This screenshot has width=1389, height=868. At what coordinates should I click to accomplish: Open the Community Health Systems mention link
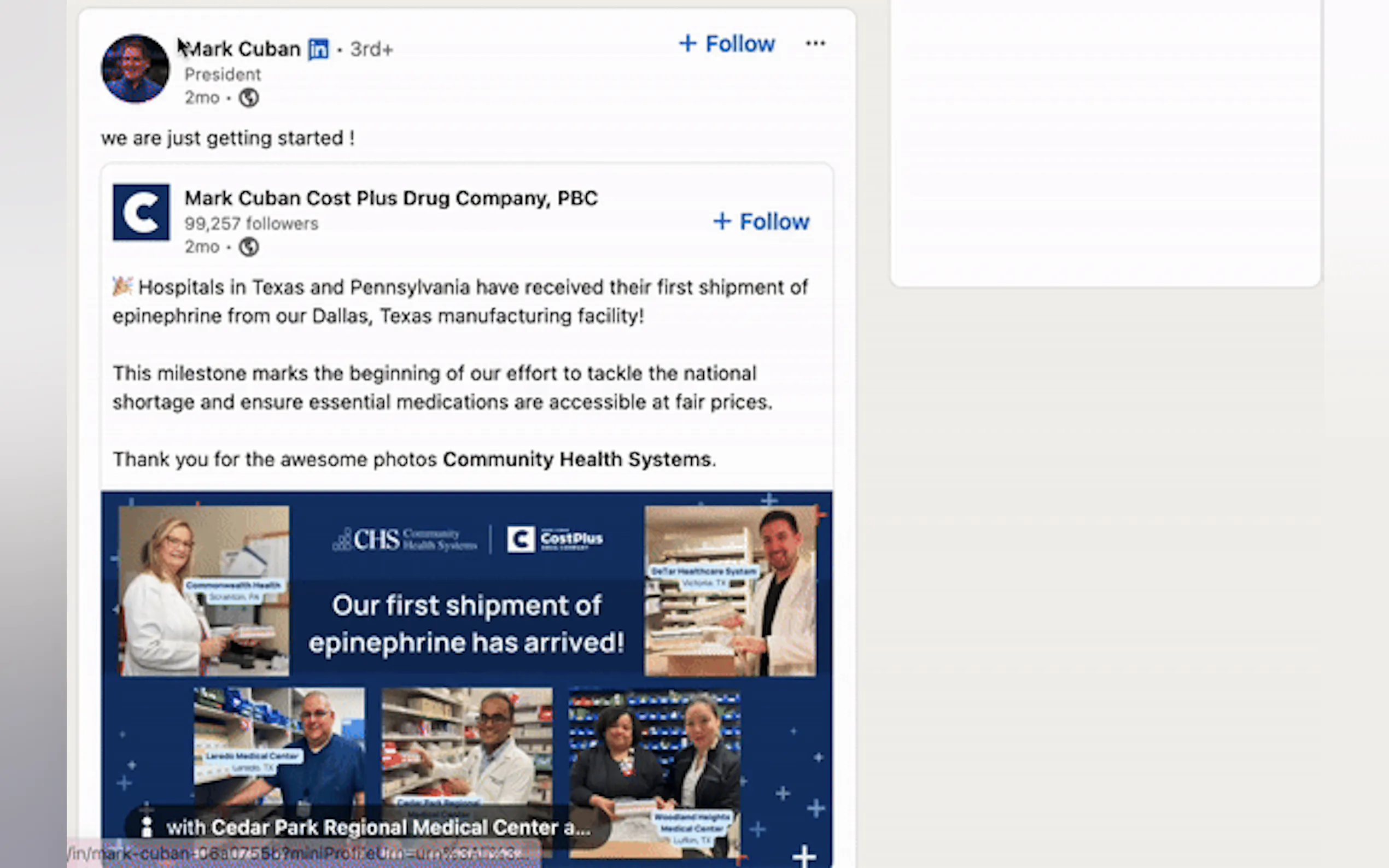pos(577,459)
